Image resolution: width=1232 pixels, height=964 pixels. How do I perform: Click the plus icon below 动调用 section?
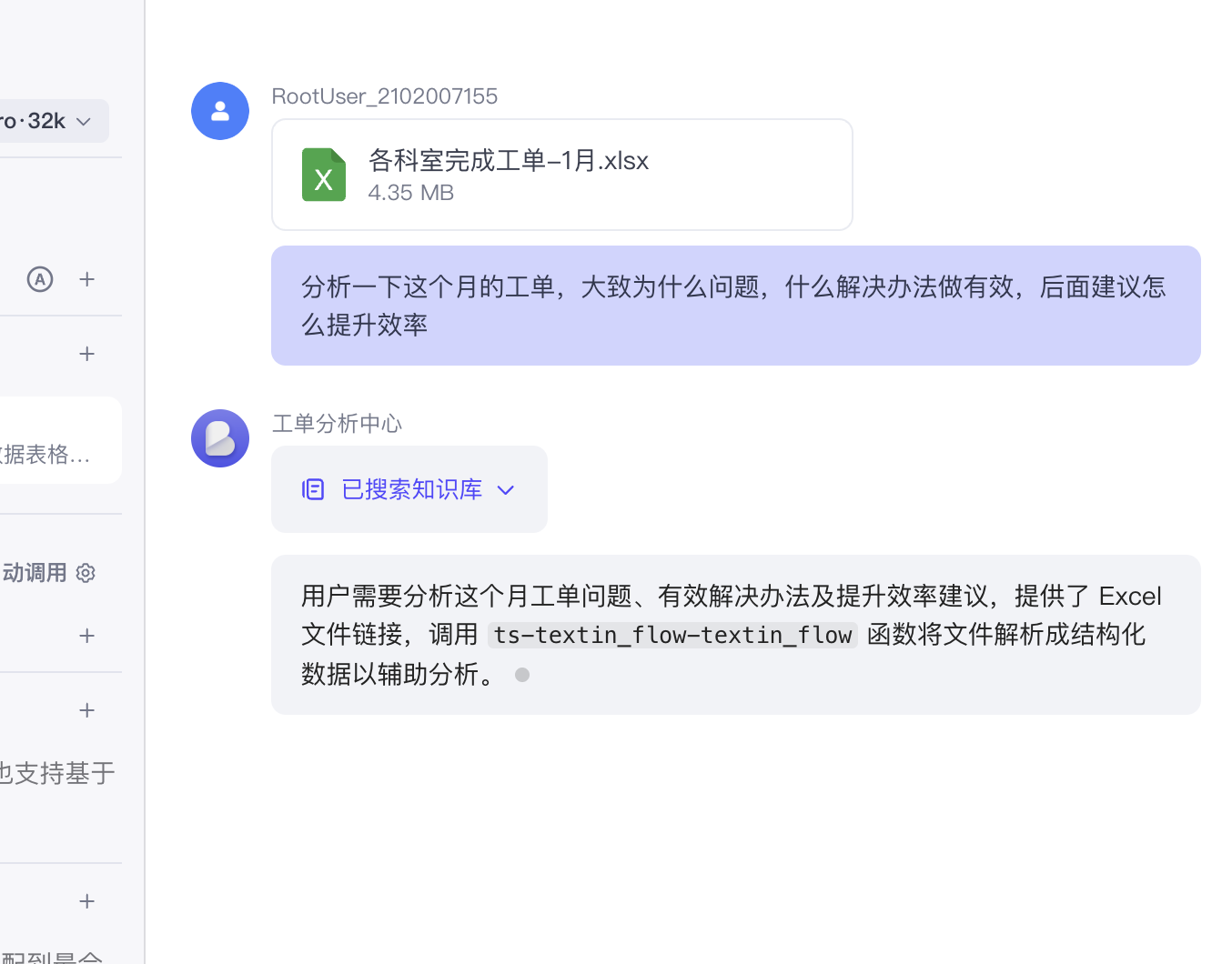point(87,636)
